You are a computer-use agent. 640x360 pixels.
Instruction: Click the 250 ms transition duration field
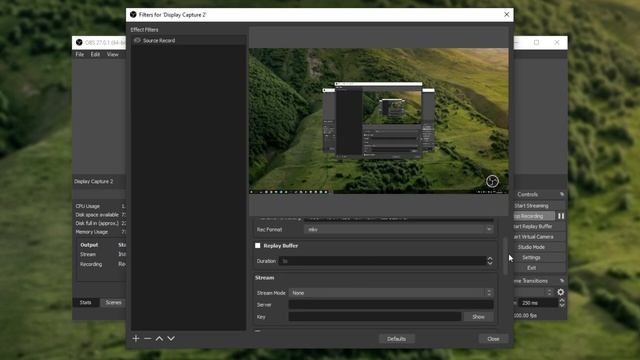pos(538,302)
